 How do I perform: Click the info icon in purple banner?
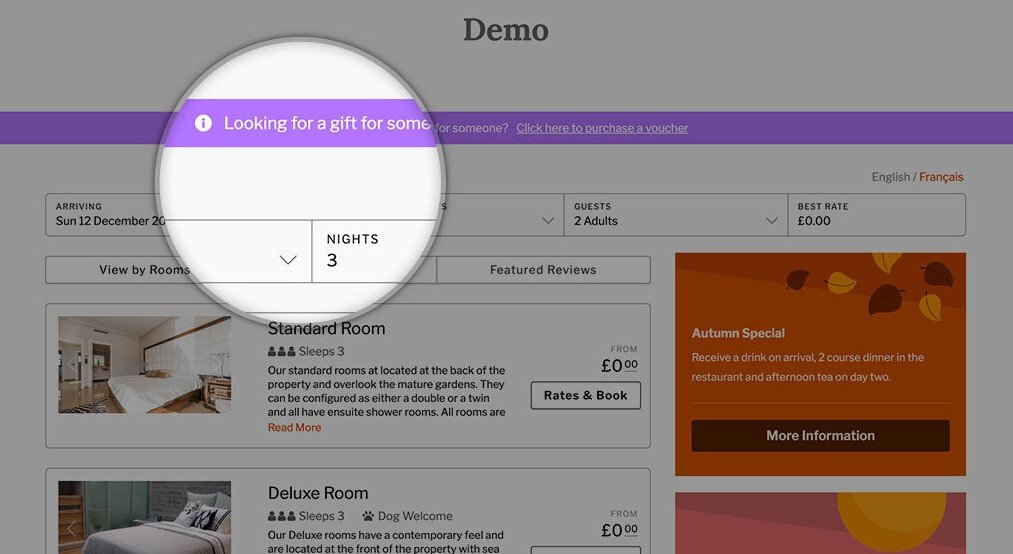203,123
